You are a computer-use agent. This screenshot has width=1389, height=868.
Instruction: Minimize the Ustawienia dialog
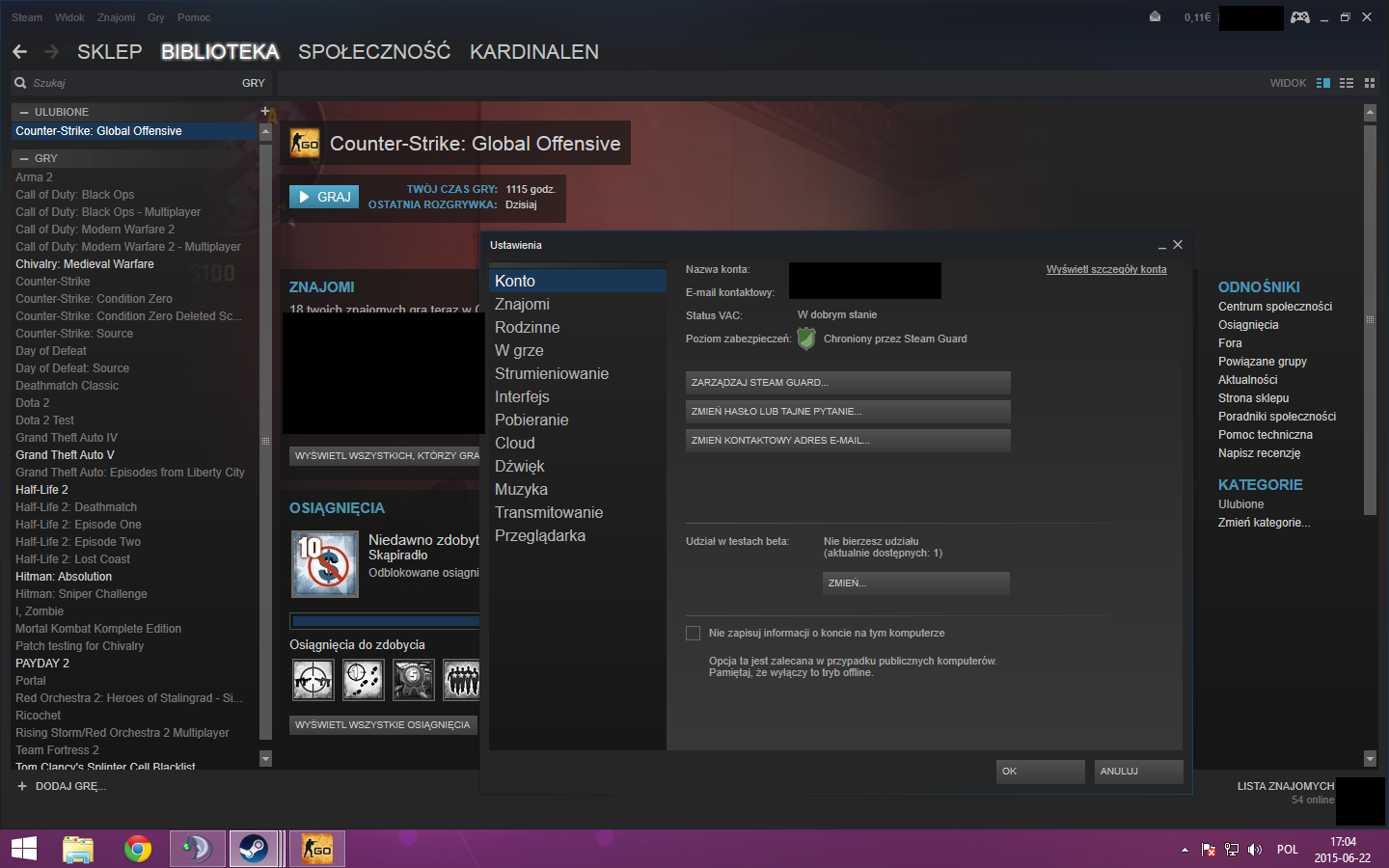point(1162,246)
